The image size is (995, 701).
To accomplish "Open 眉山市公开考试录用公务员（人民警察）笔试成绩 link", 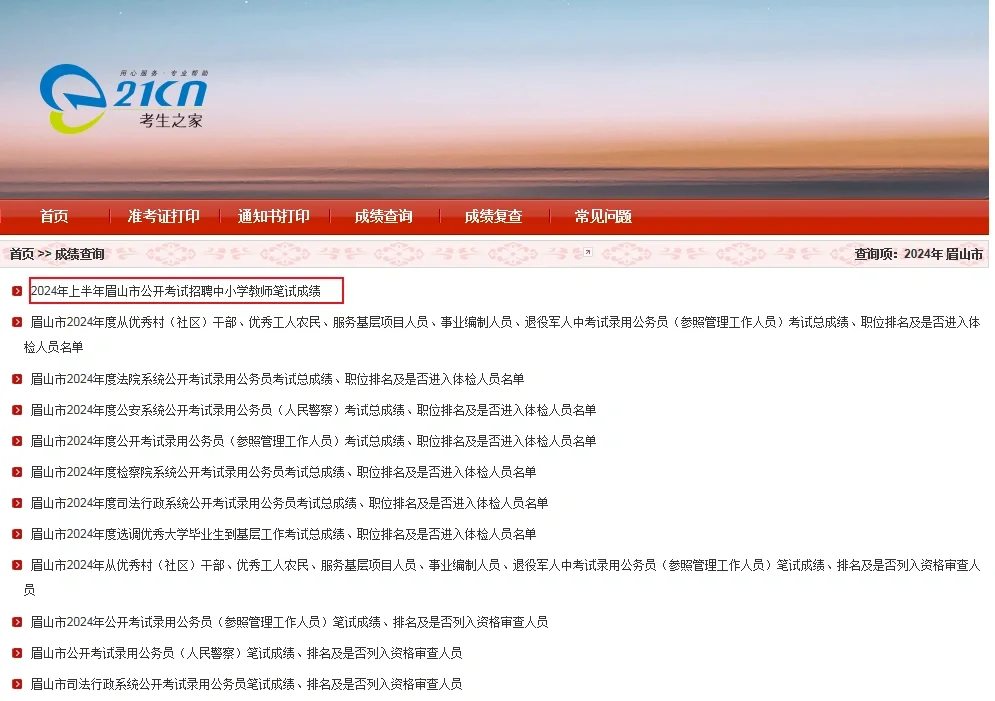I will tap(246, 653).
